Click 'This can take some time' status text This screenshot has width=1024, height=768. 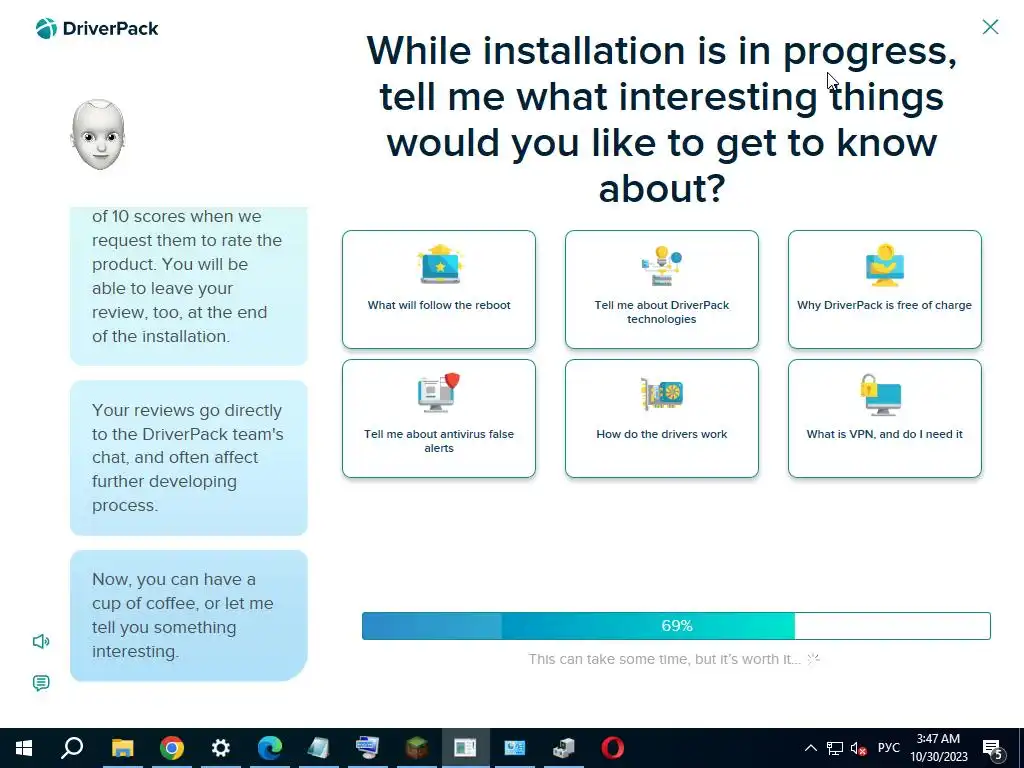pos(664,659)
